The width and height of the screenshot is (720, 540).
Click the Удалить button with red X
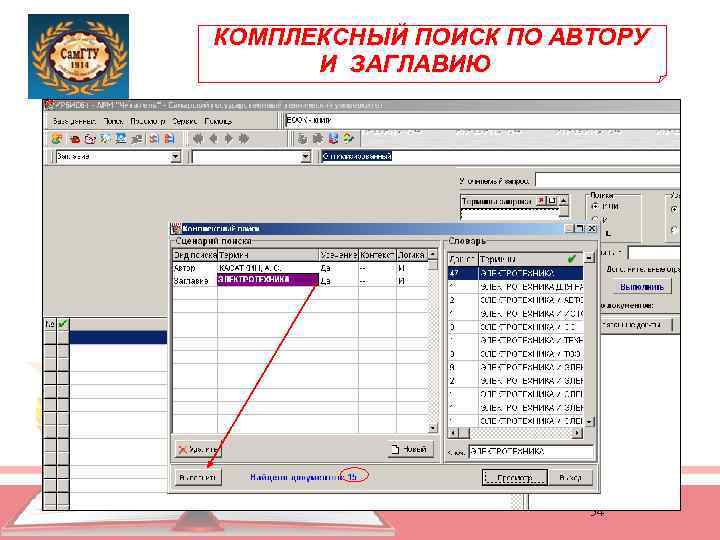pyautogui.click(x=198, y=449)
